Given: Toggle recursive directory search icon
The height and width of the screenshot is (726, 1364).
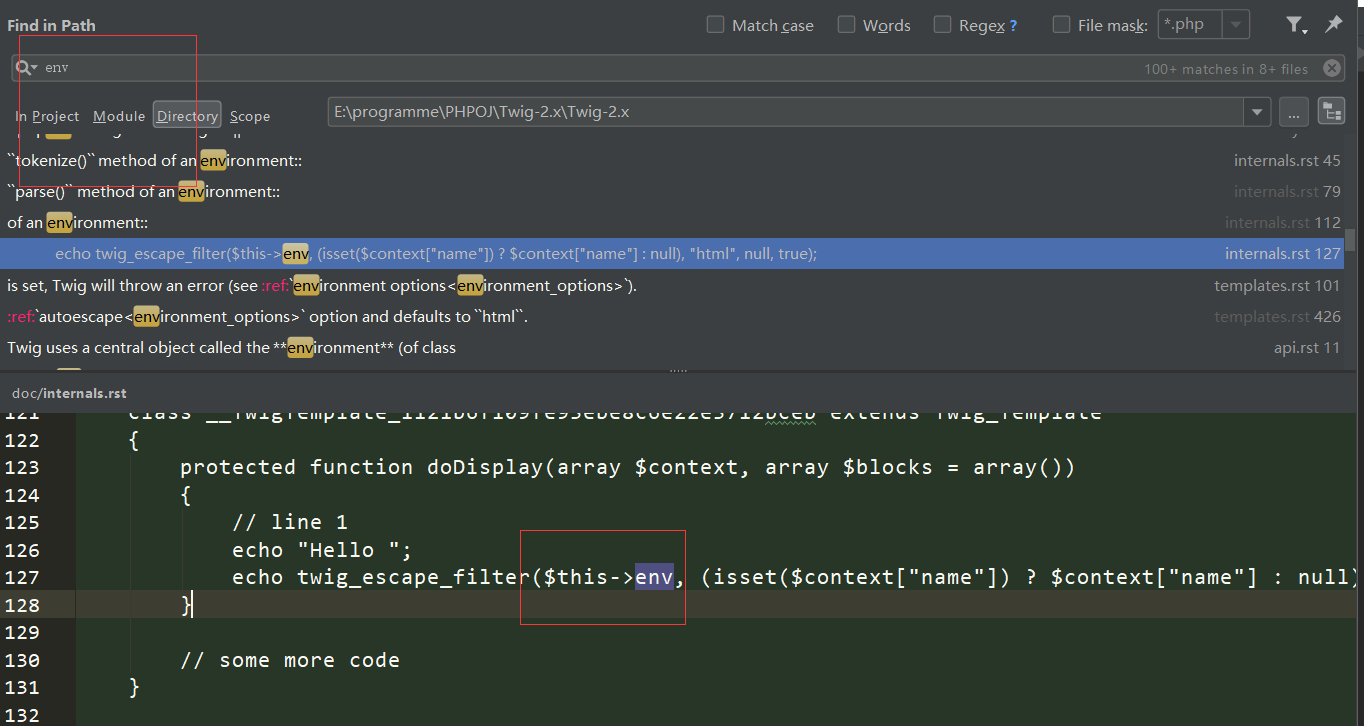Looking at the screenshot, I should click(x=1331, y=111).
